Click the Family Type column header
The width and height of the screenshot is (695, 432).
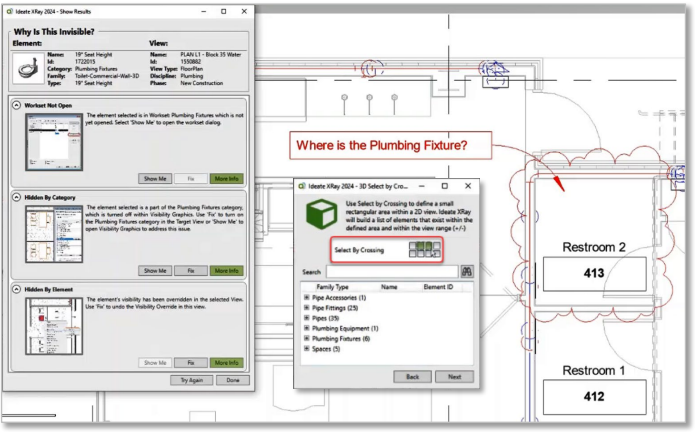coord(332,287)
